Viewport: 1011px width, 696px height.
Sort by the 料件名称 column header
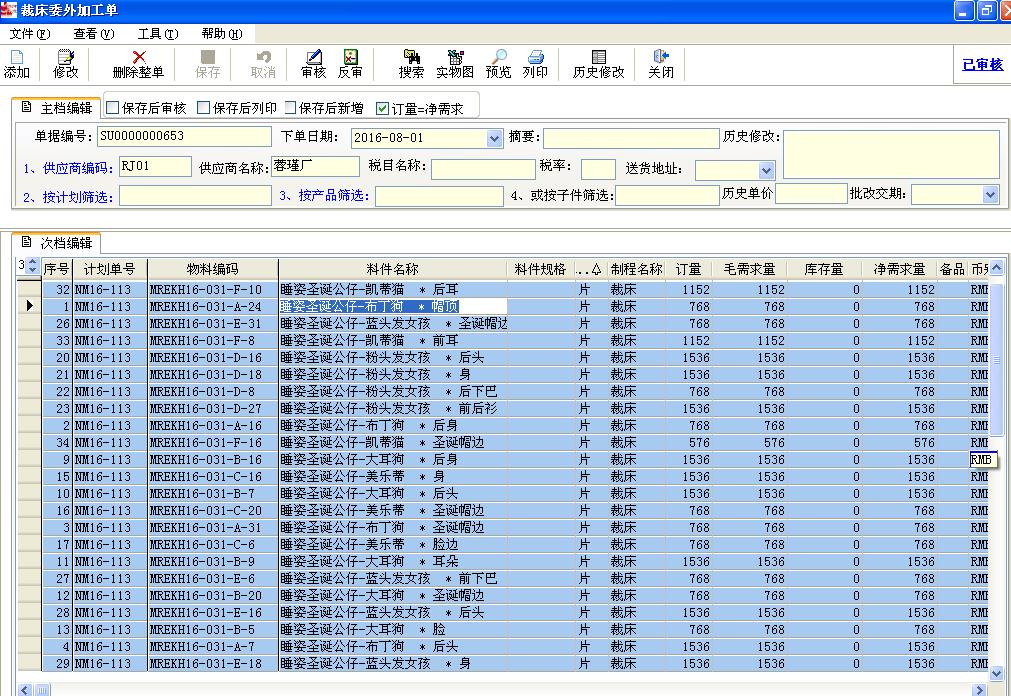[x=393, y=269]
